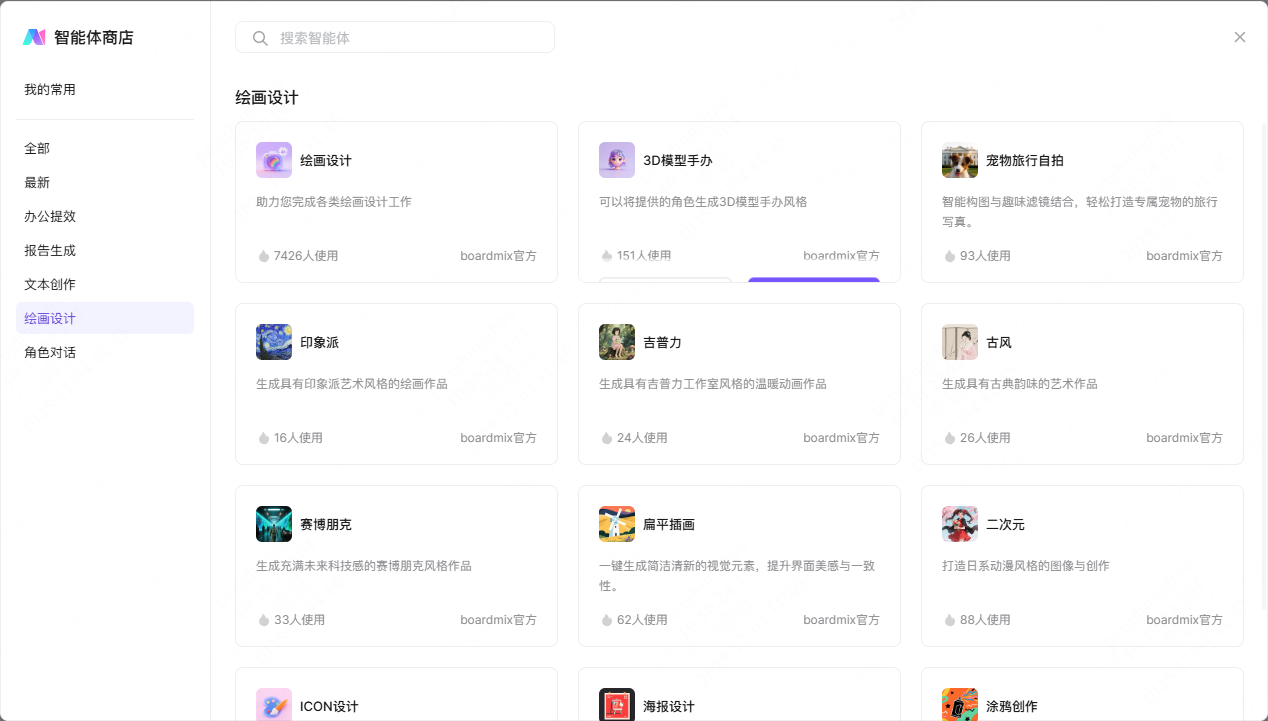Select the 最新 category
Image resolution: width=1268 pixels, height=721 pixels.
[x=105, y=182]
